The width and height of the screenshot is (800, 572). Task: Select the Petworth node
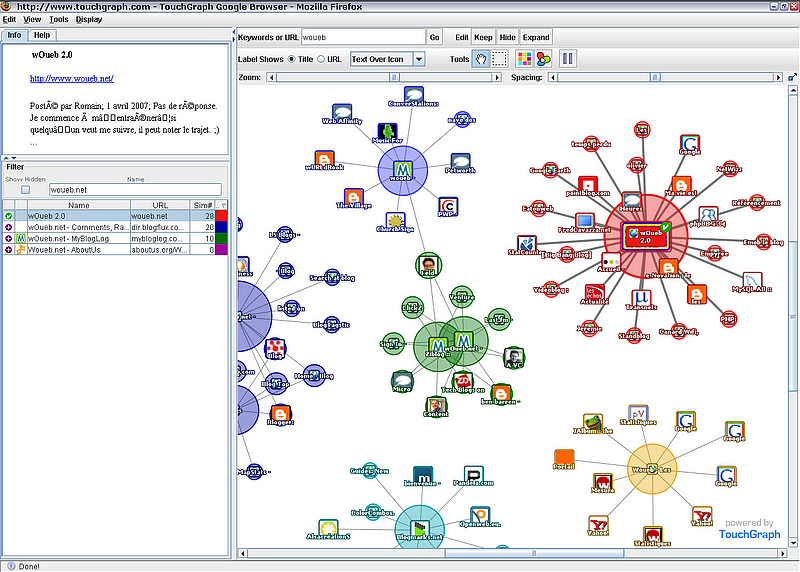click(460, 162)
